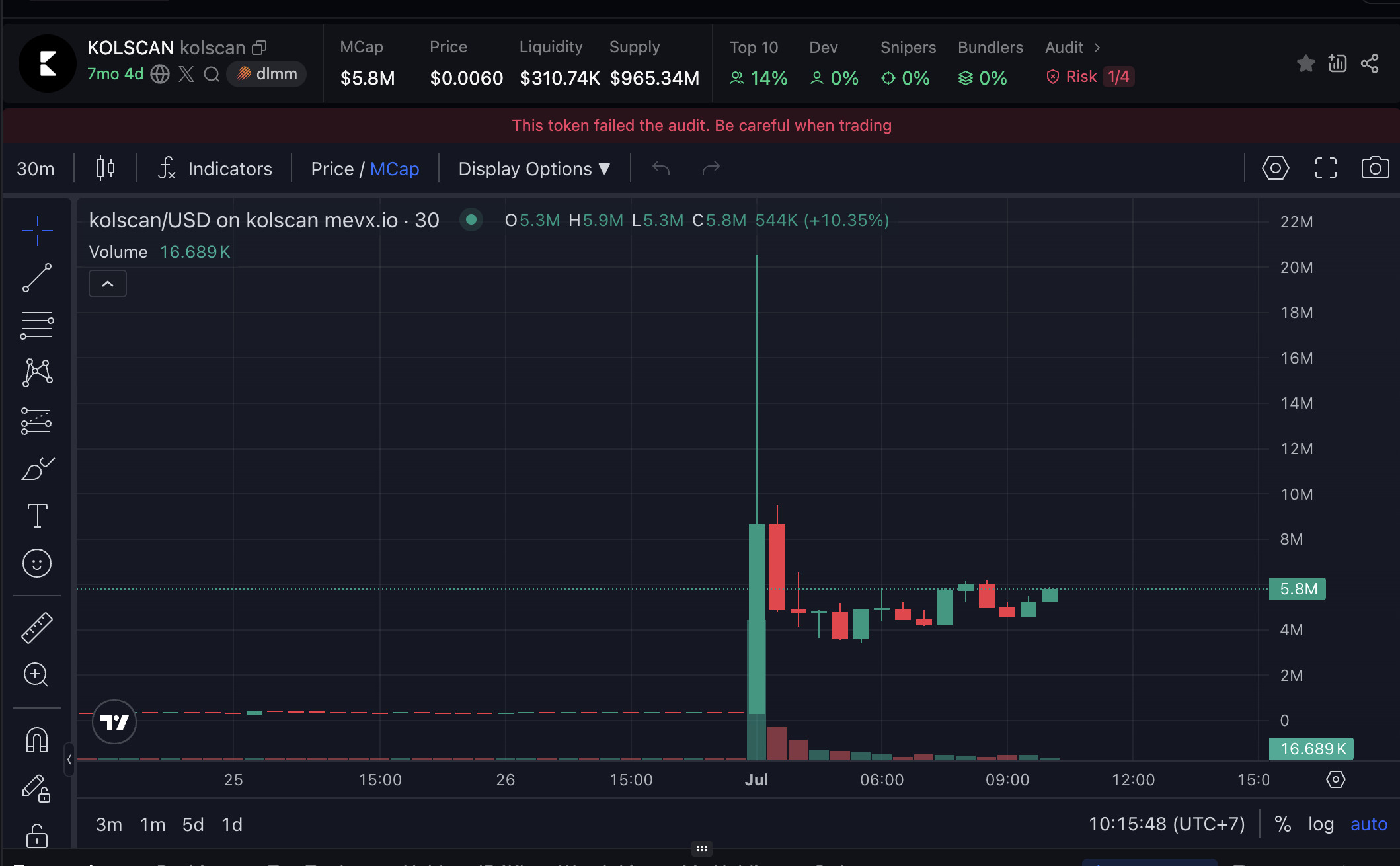Open the time axis settings gear
1400x866 pixels.
pyautogui.click(x=1336, y=779)
